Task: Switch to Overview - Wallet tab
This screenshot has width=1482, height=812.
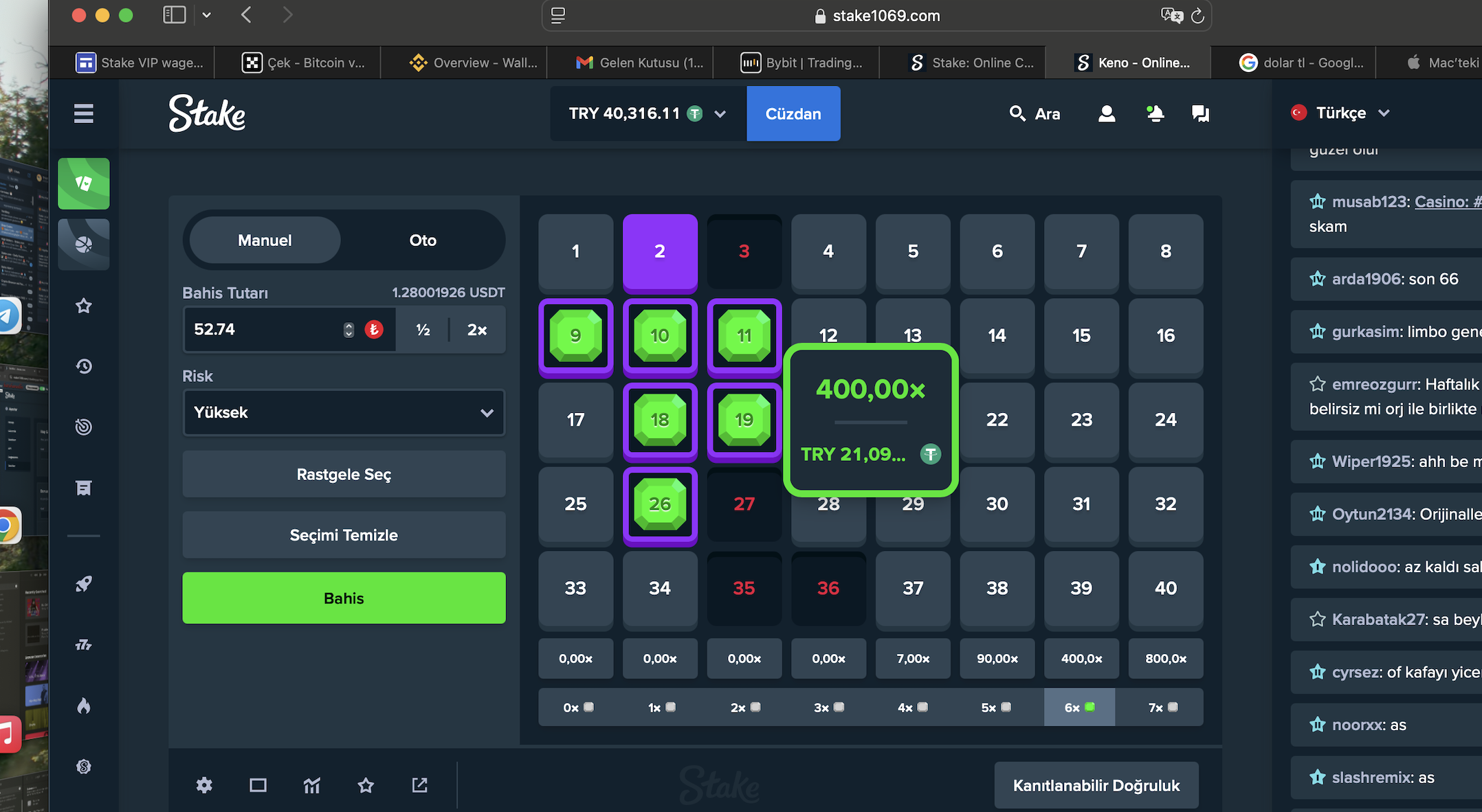Action: (x=473, y=63)
